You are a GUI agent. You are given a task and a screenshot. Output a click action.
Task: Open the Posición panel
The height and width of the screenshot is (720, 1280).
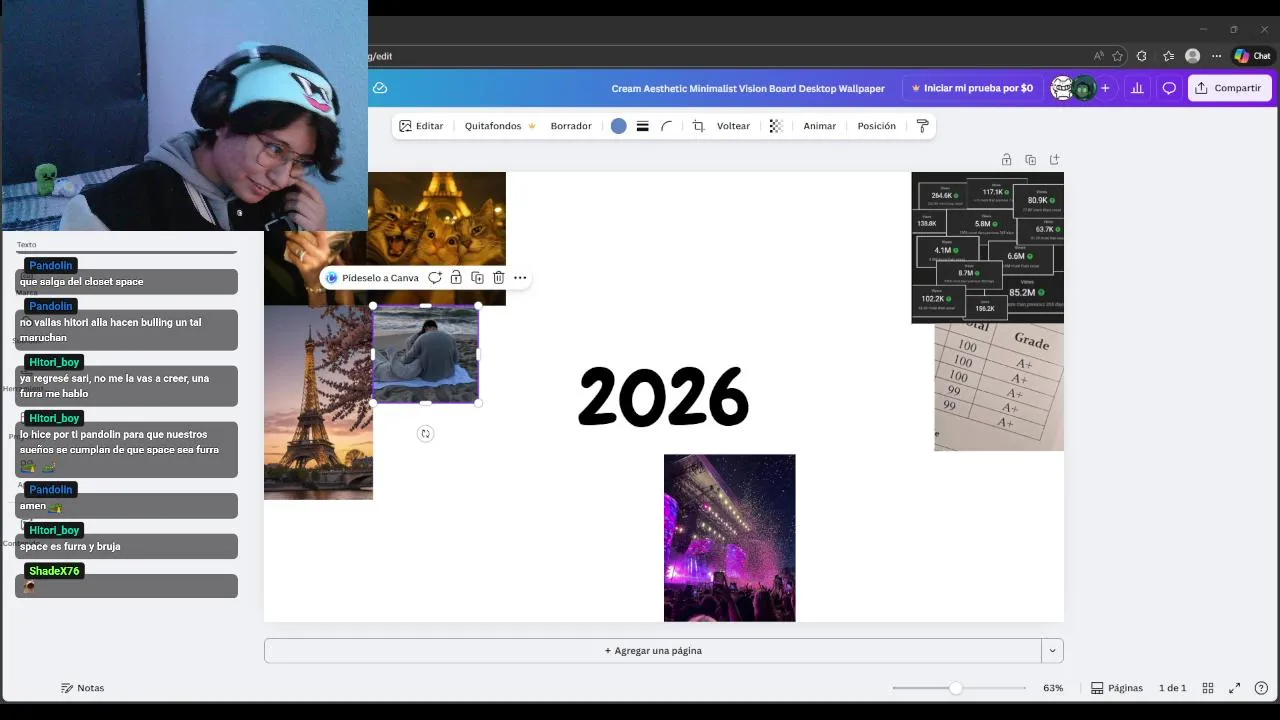click(x=876, y=126)
